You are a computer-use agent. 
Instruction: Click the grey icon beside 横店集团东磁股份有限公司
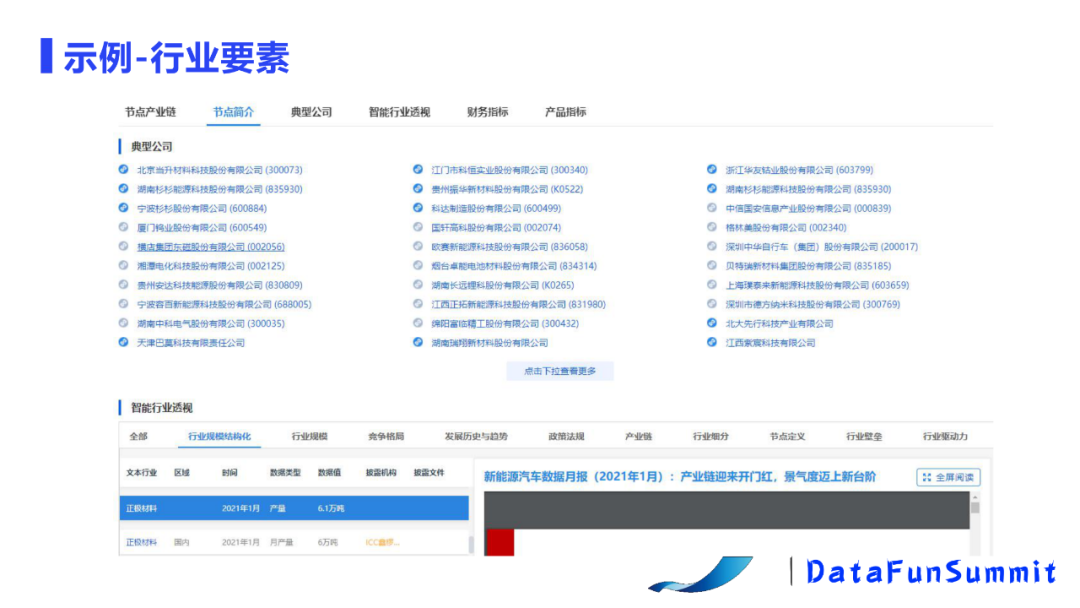pyautogui.click(x=123, y=247)
